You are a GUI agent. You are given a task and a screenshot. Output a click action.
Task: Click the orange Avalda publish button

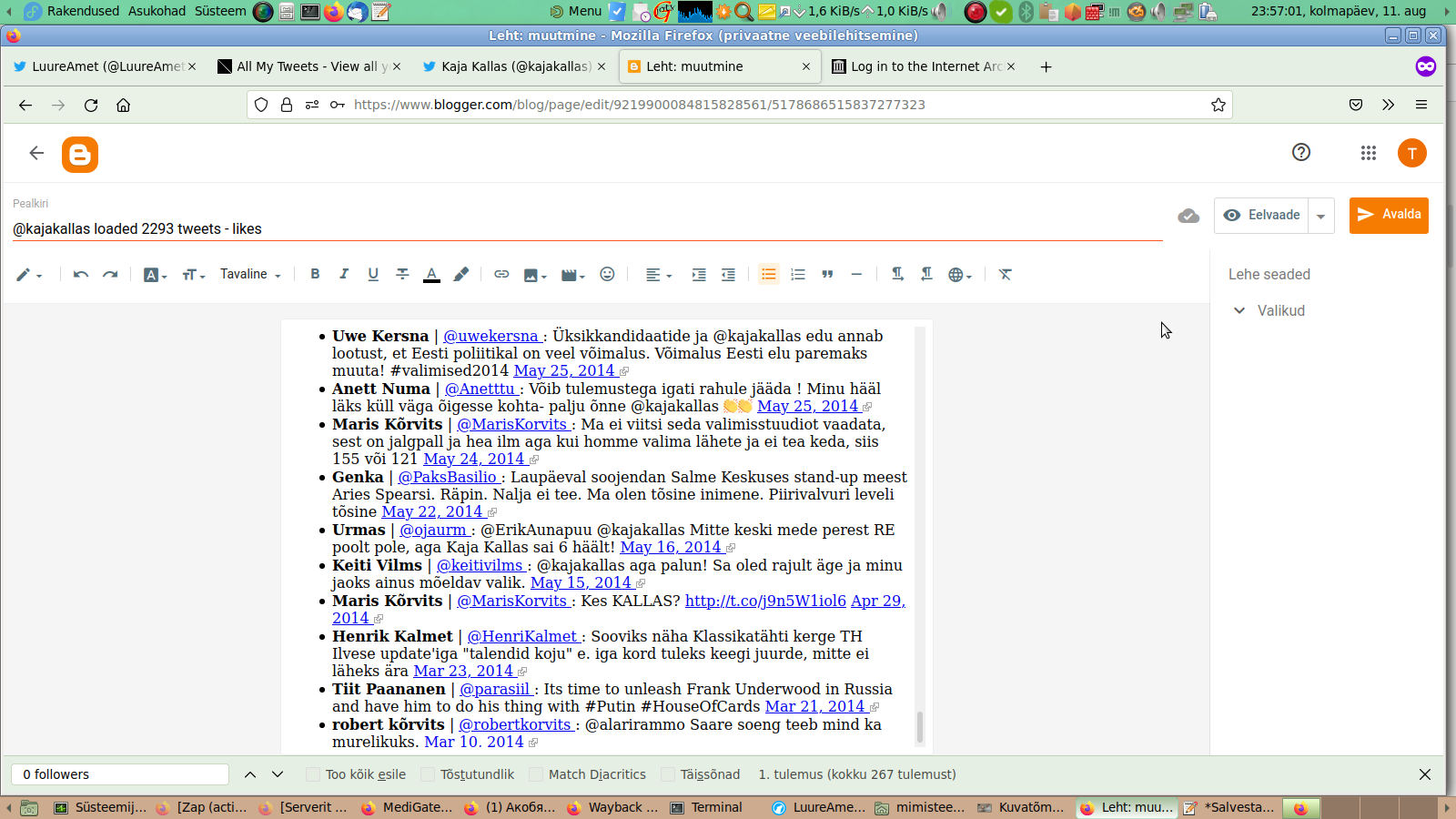click(1389, 215)
